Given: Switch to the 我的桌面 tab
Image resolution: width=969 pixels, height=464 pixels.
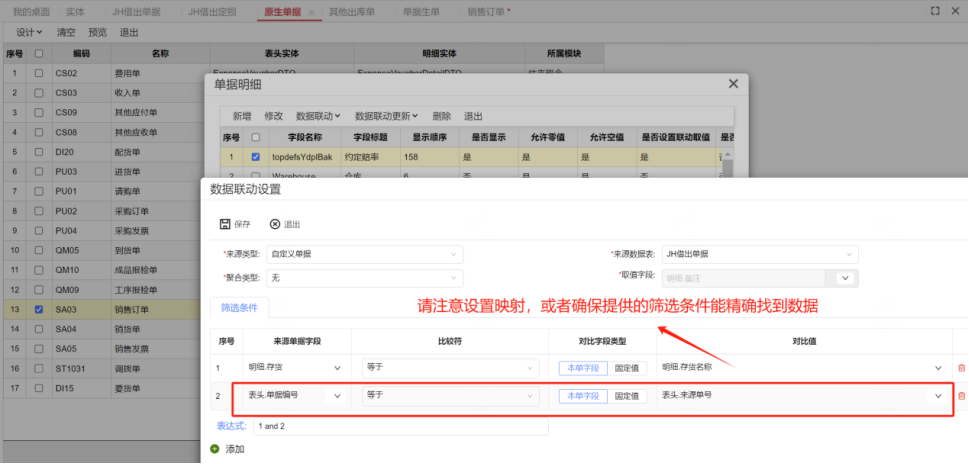Looking at the screenshot, I should (32, 12).
